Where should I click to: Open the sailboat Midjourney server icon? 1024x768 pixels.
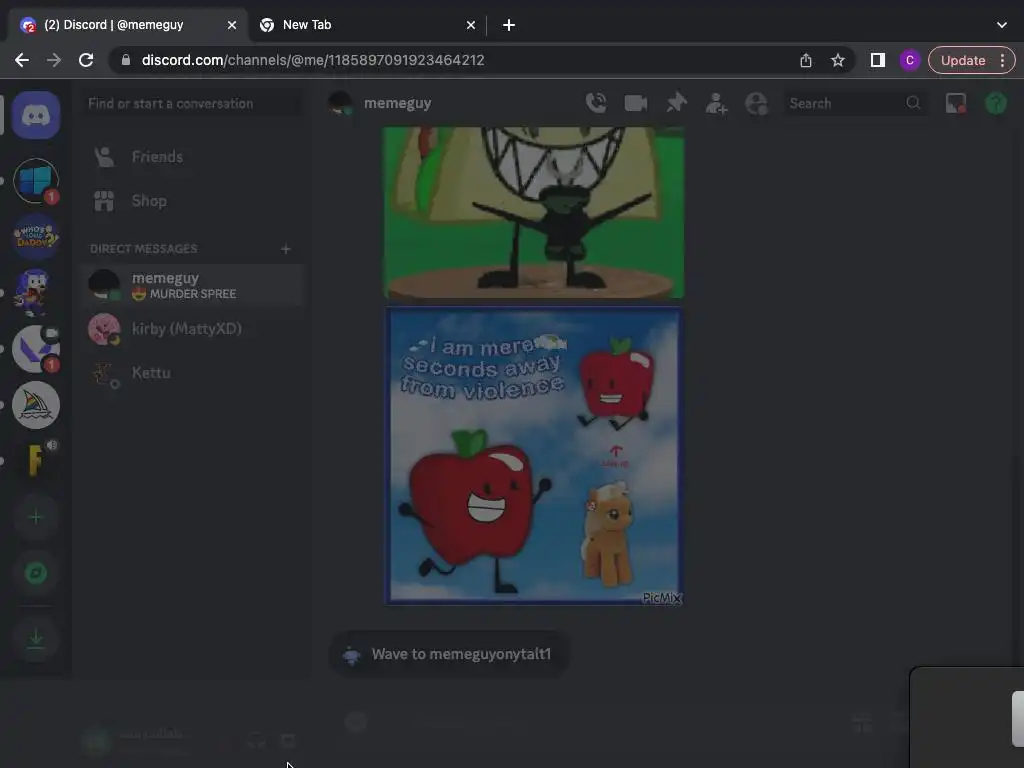tap(36, 405)
